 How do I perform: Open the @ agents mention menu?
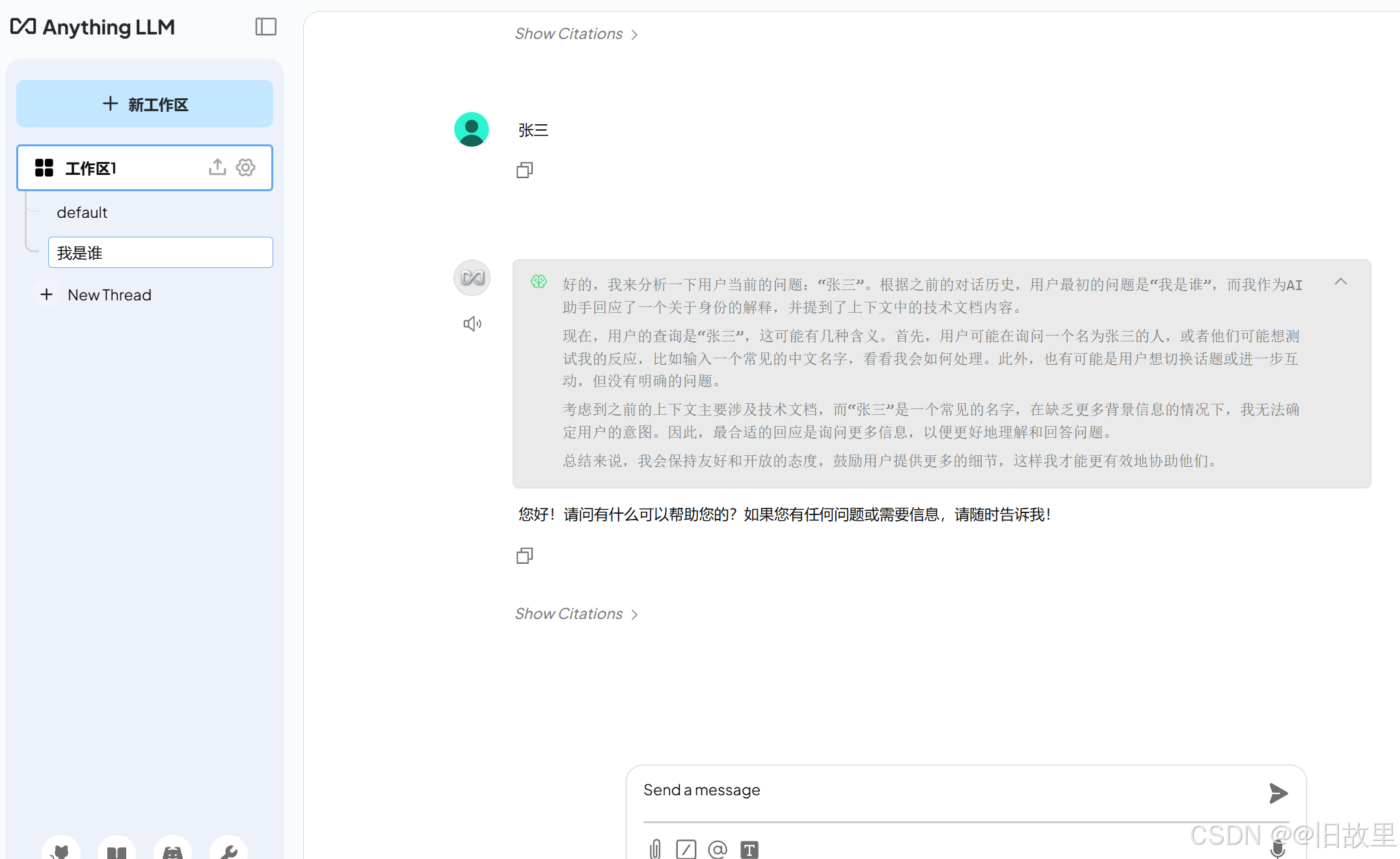point(717,849)
